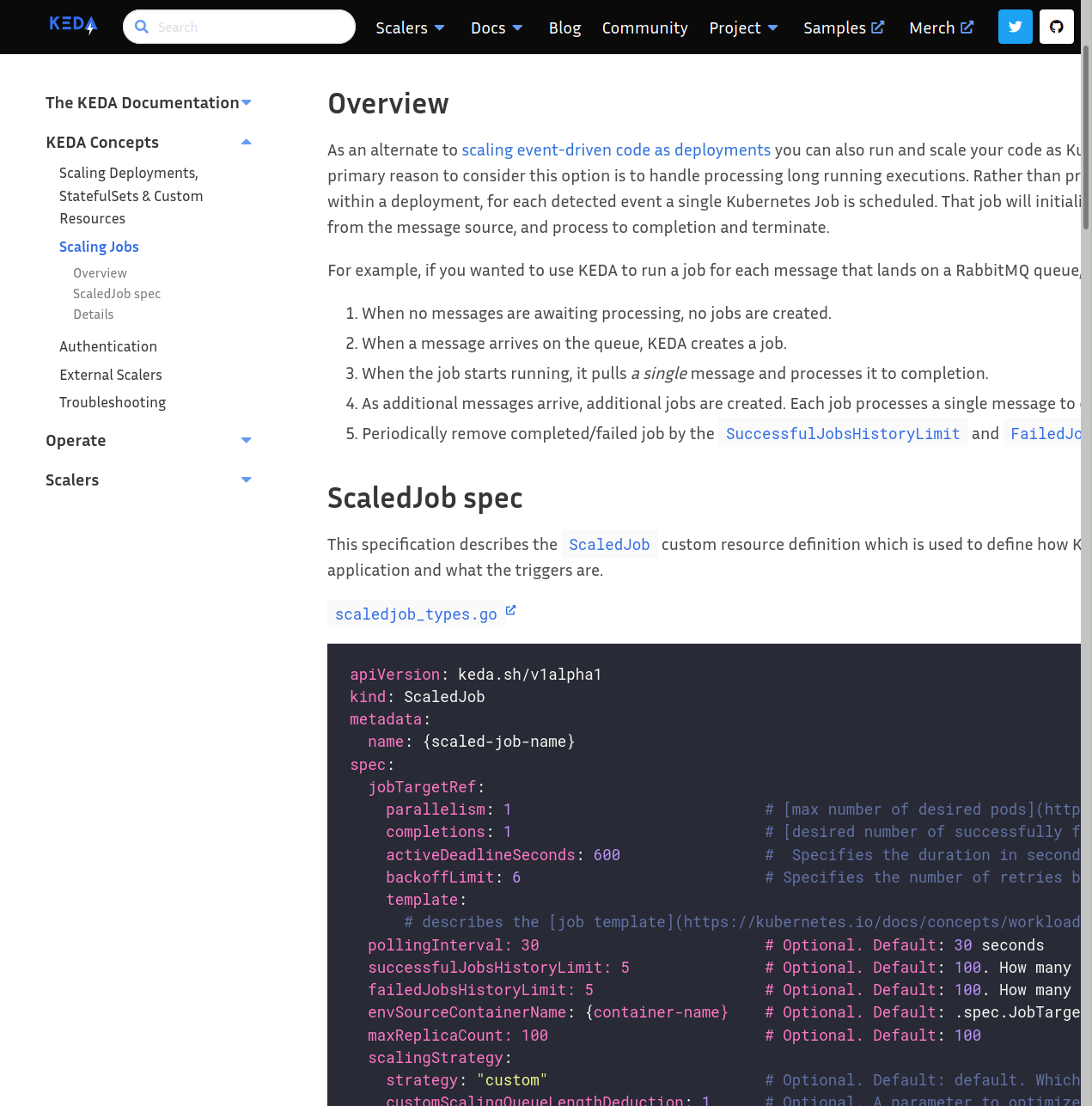Go to the Community page
The image size is (1092, 1106).
coord(644,27)
